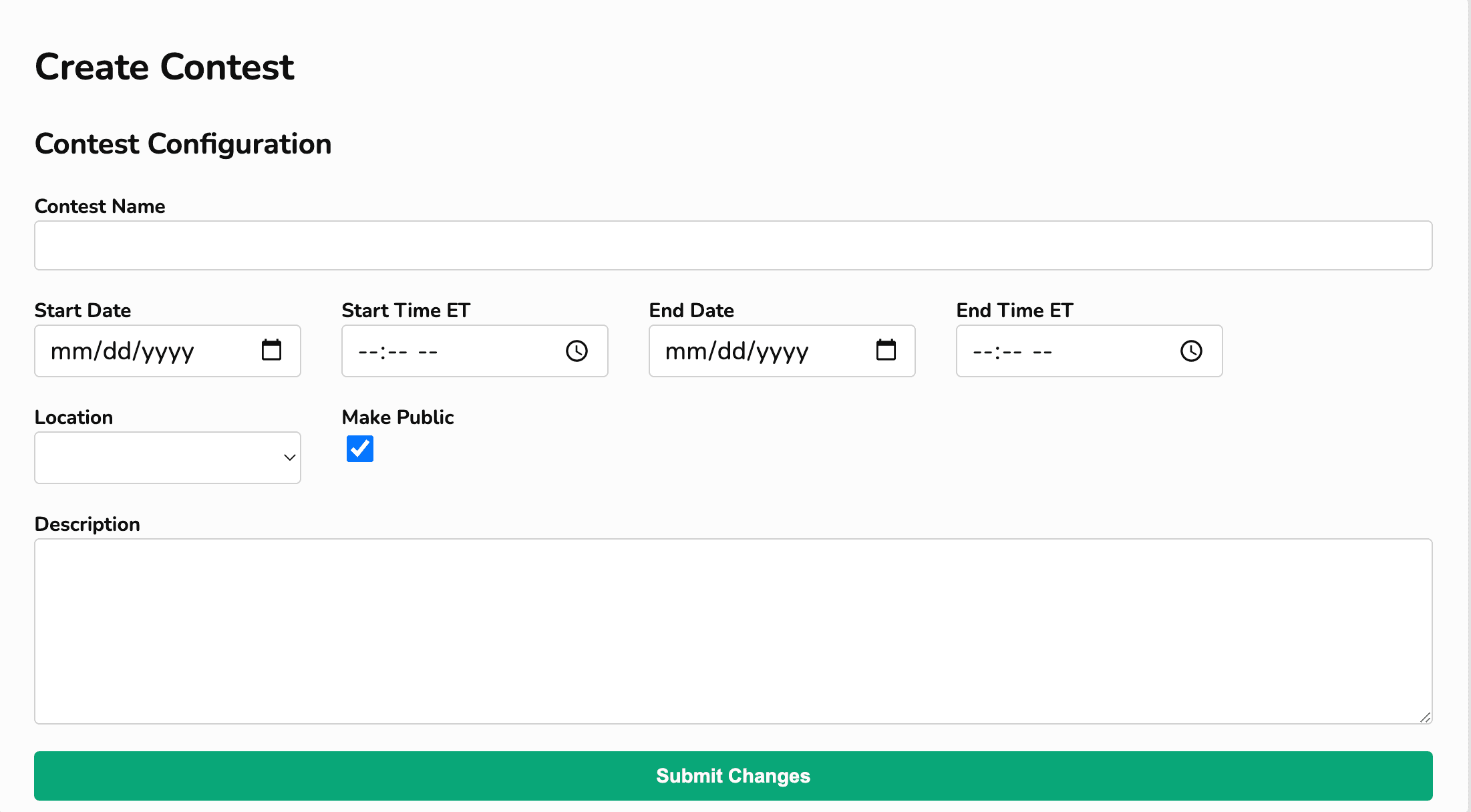The image size is (1471, 812).
Task: Expand the Location selector chevron
Action: (x=289, y=457)
